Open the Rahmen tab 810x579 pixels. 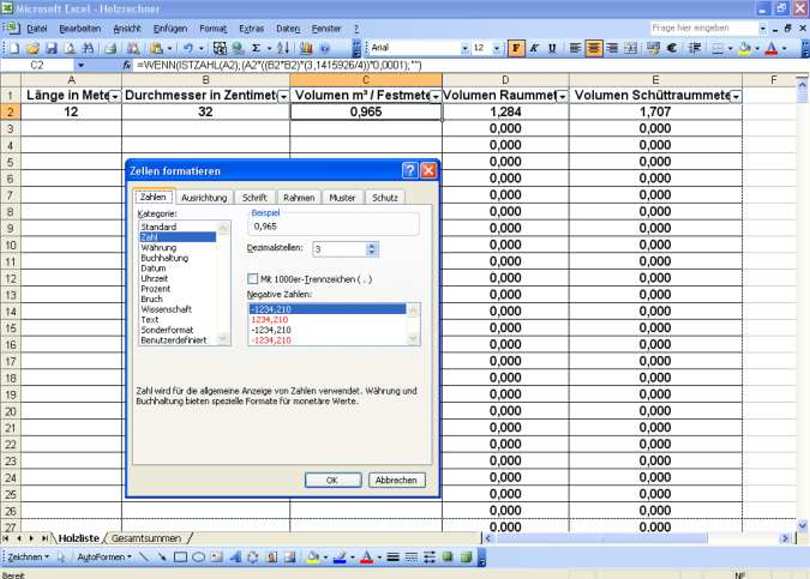pos(298,198)
